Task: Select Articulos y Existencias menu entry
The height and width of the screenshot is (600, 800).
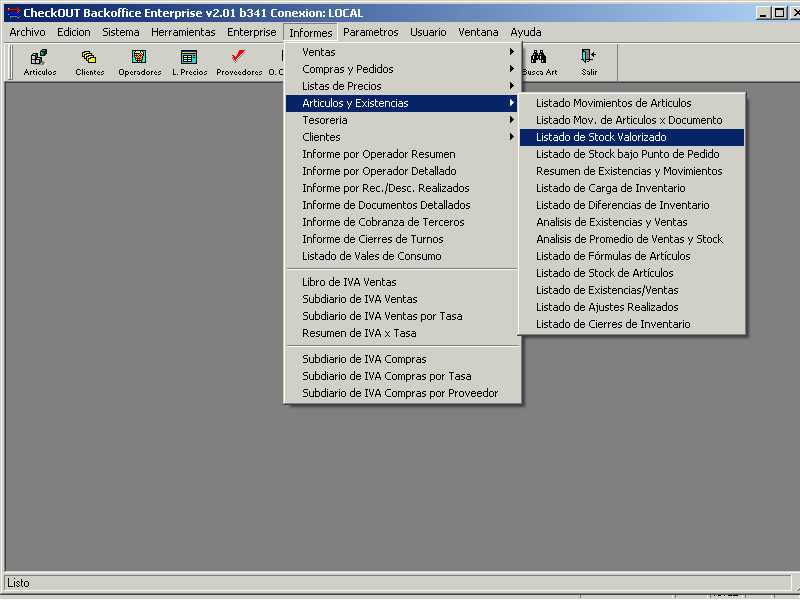Action: click(402, 103)
